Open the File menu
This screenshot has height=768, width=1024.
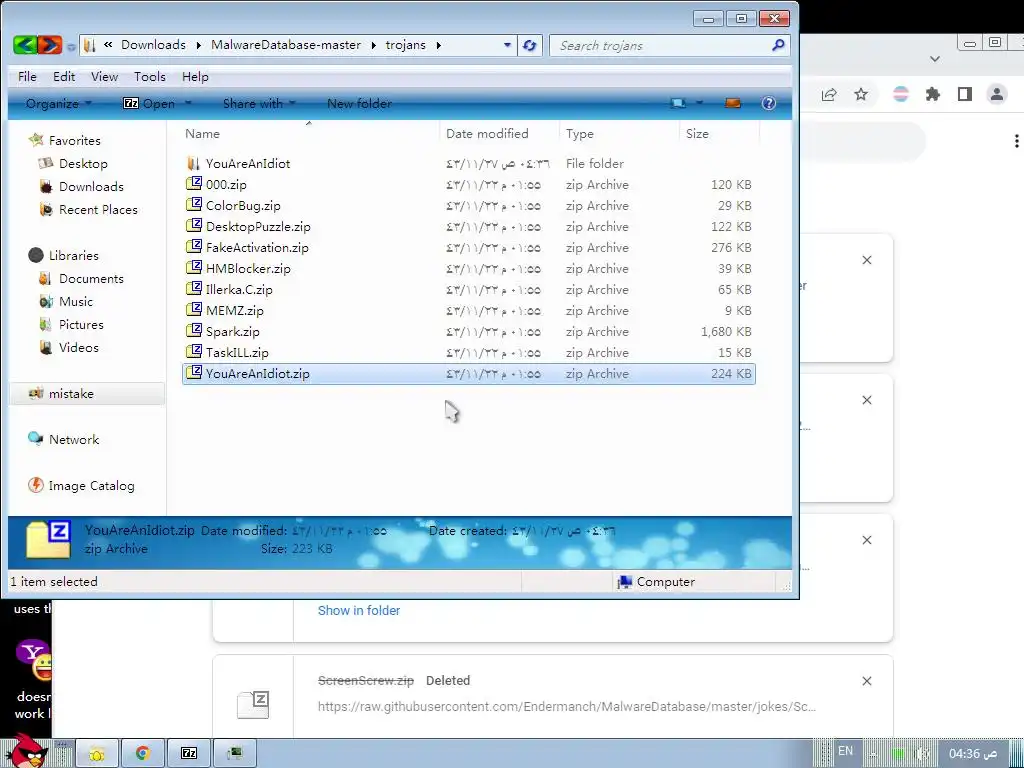(x=27, y=76)
